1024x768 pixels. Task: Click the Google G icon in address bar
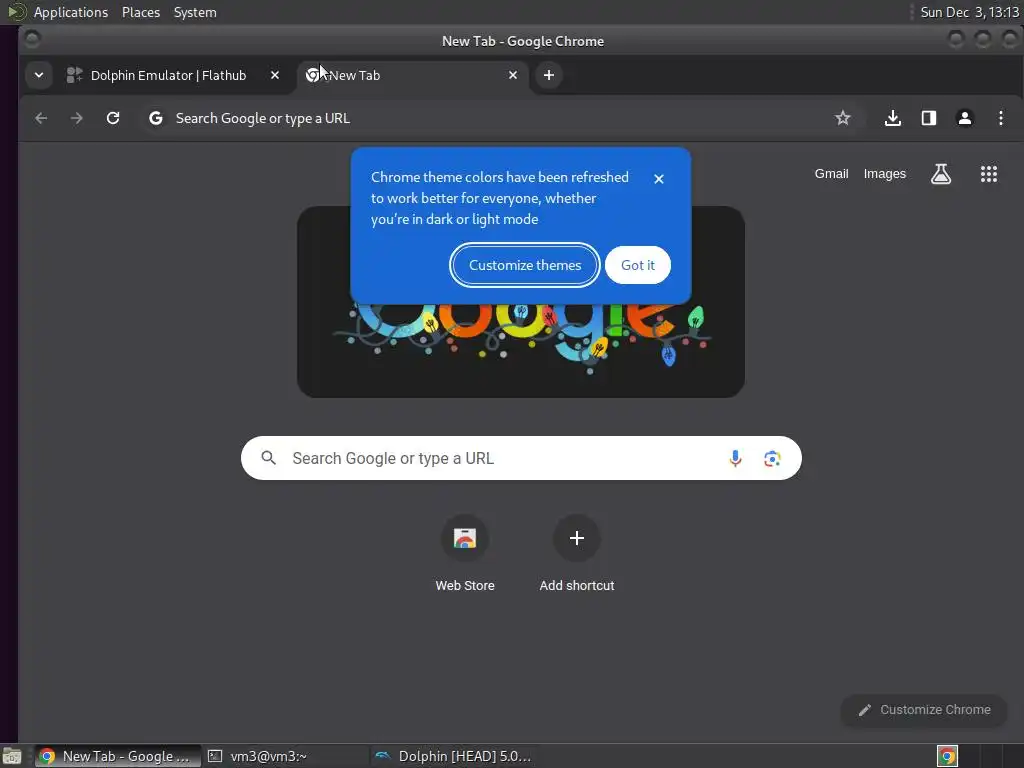(155, 118)
